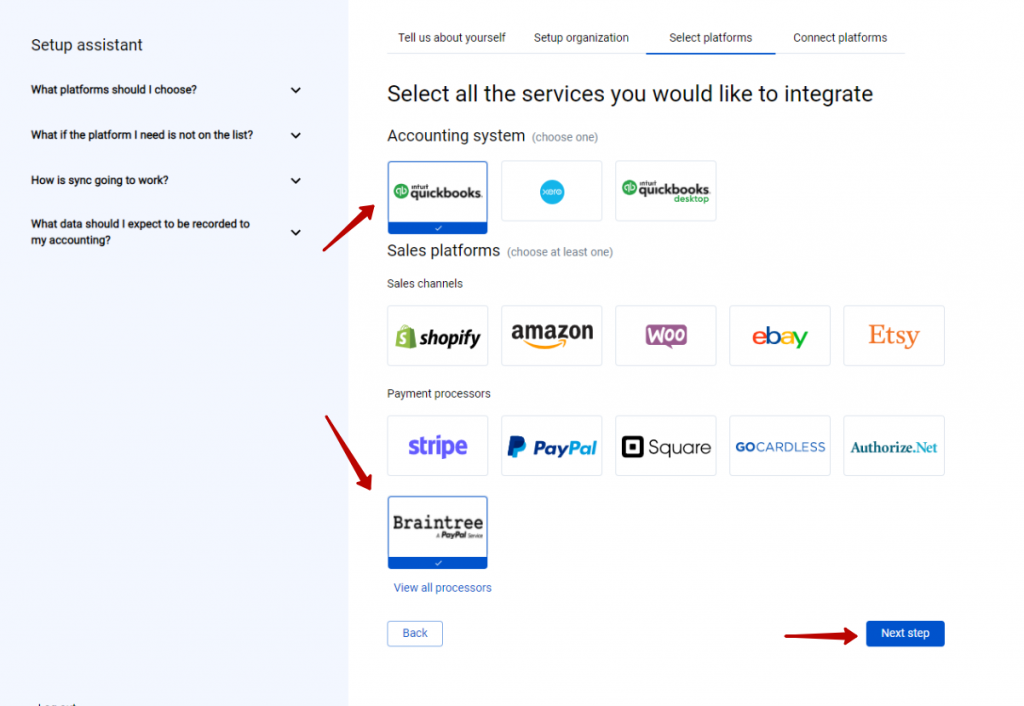Choose the eBay sales channel

pyautogui.click(x=780, y=336)
